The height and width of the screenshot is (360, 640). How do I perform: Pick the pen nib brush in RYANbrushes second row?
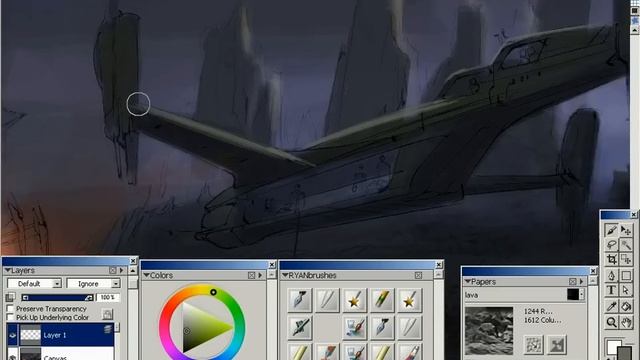[382, 327]
